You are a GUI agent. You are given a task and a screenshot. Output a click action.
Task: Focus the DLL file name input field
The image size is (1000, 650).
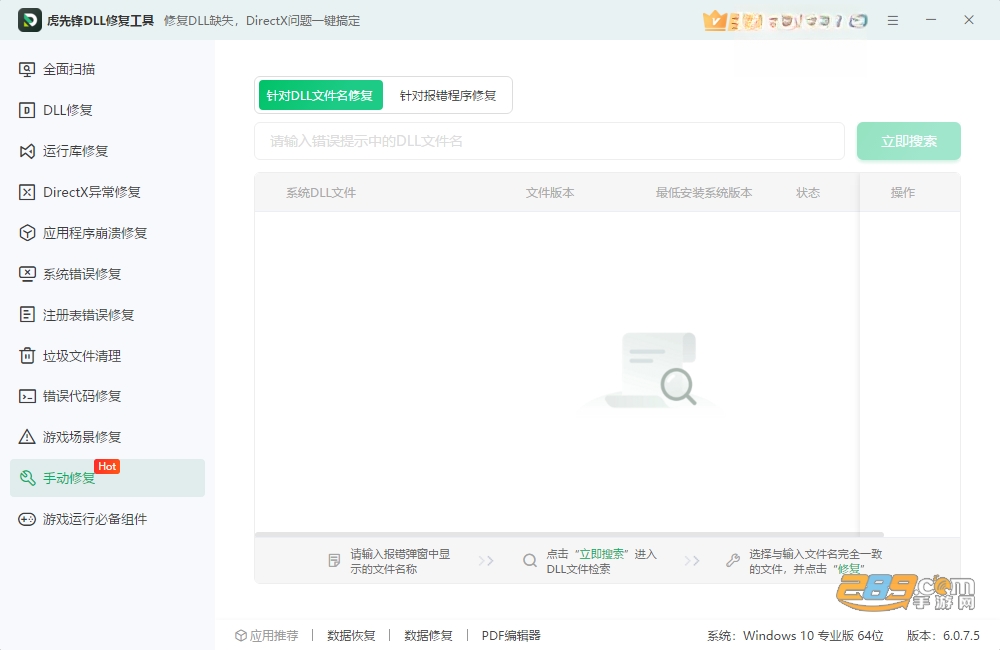tap(549, 141)
